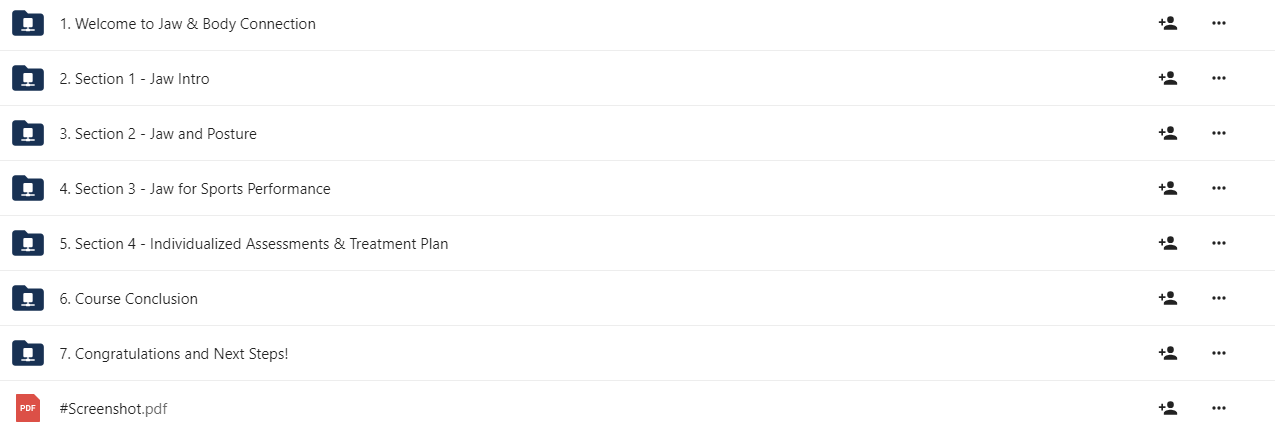Open 5. Section 4 Individualized Assessments & Treatment Plan
Image resolution: width=1275 pixels, height=435 pixels.
pyautogui.click(x=254, y=244)
